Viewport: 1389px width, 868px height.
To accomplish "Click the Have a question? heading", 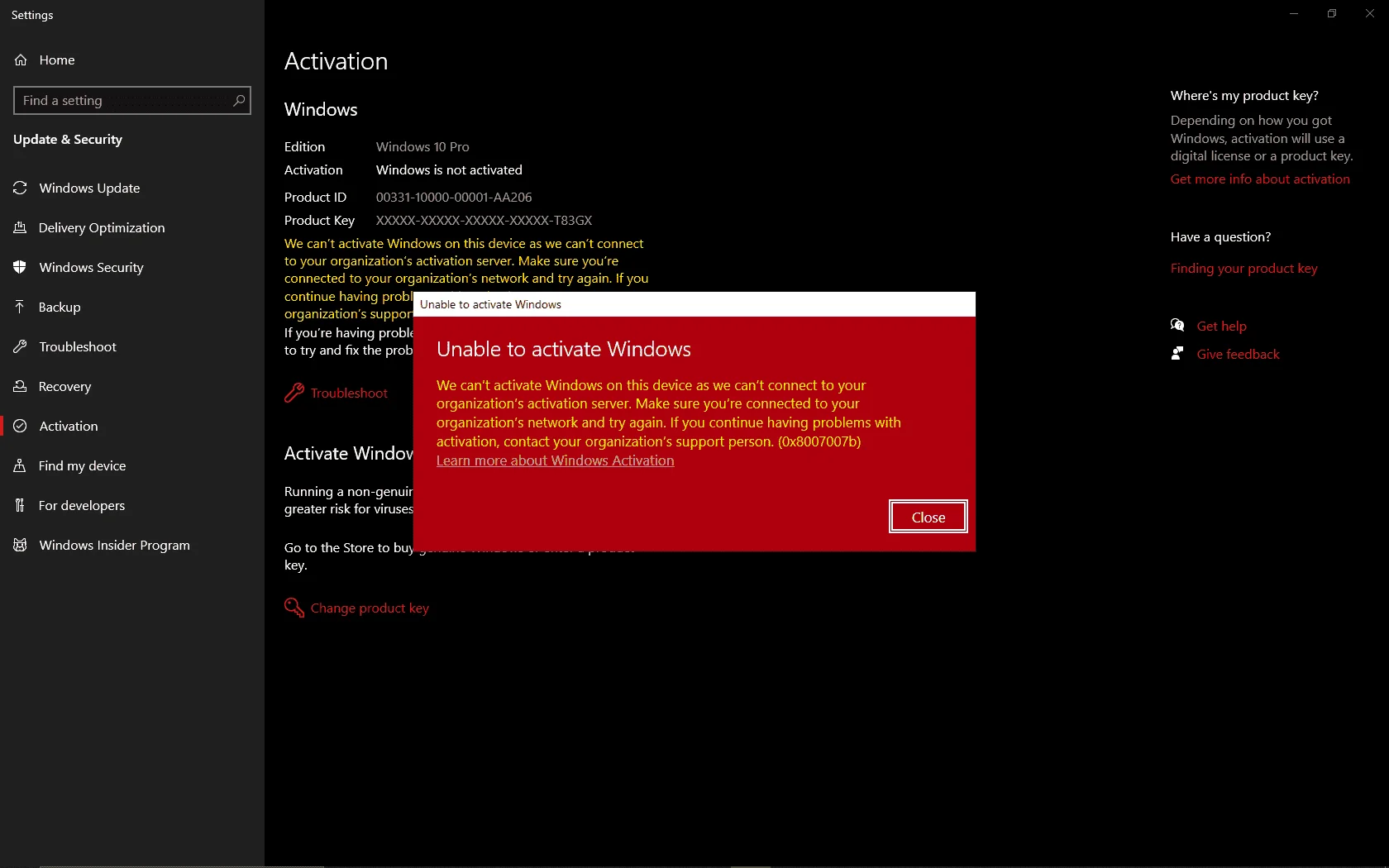I will (1220, 237).
